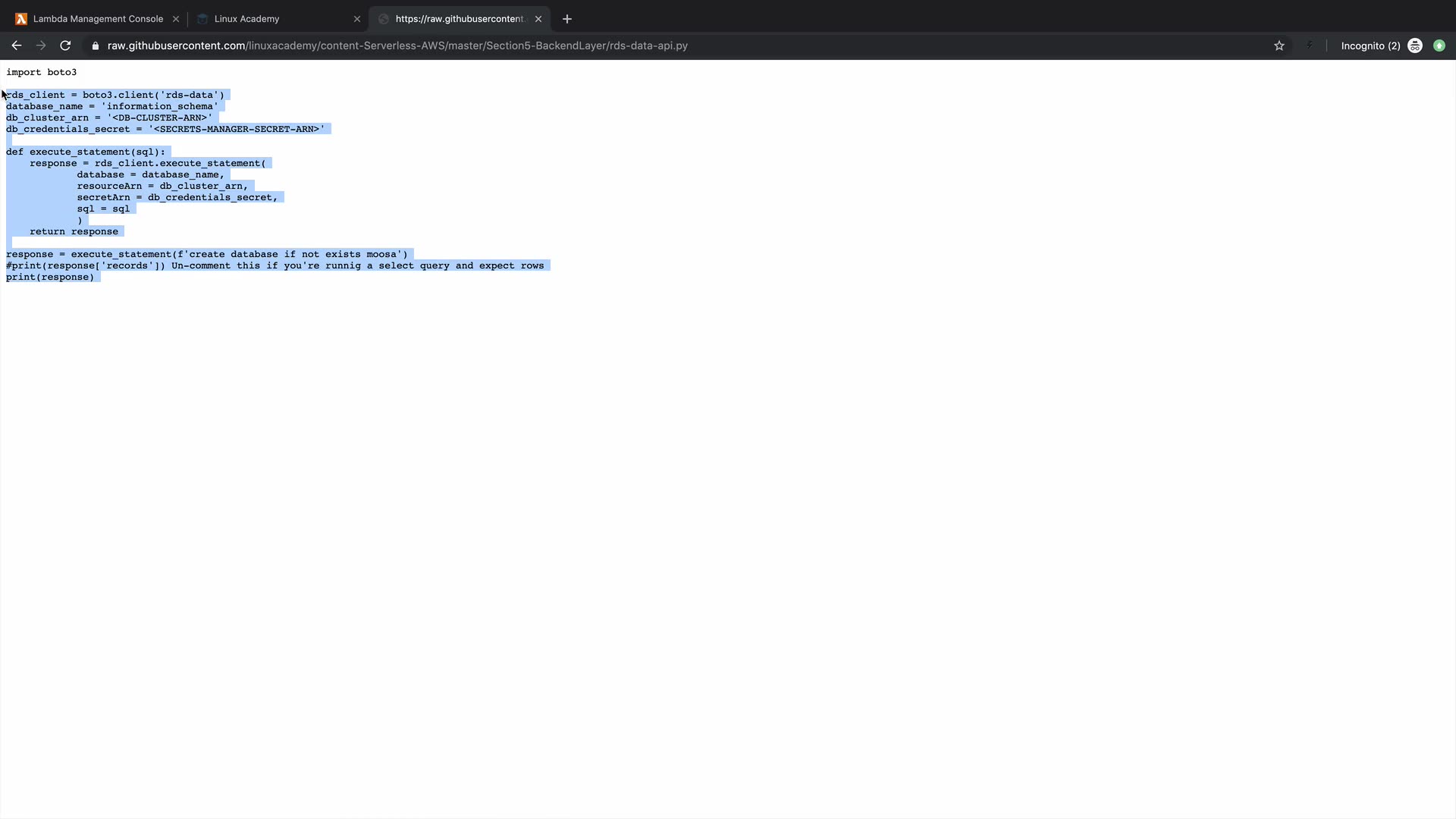Click the browser back arrow
Image resolution: width=1456 pixels, height=819 pixels.
(16, 45)
